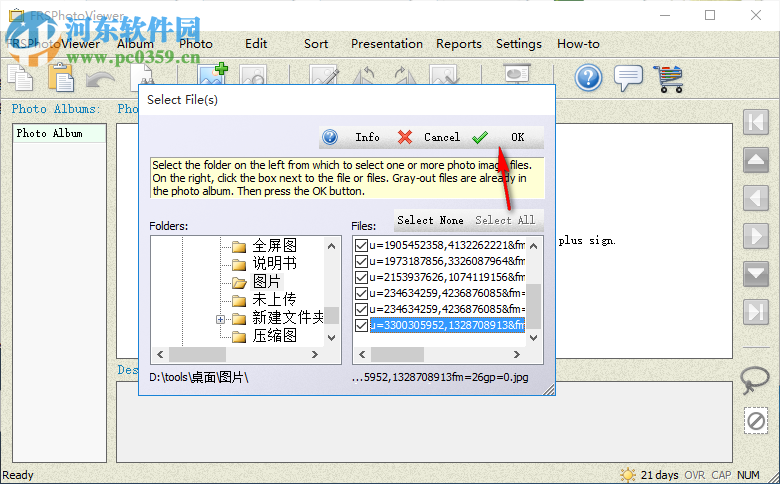Open the Sort menu
Image resolution: width=780 pixels, height=484 pixels.
pos(316,44)
